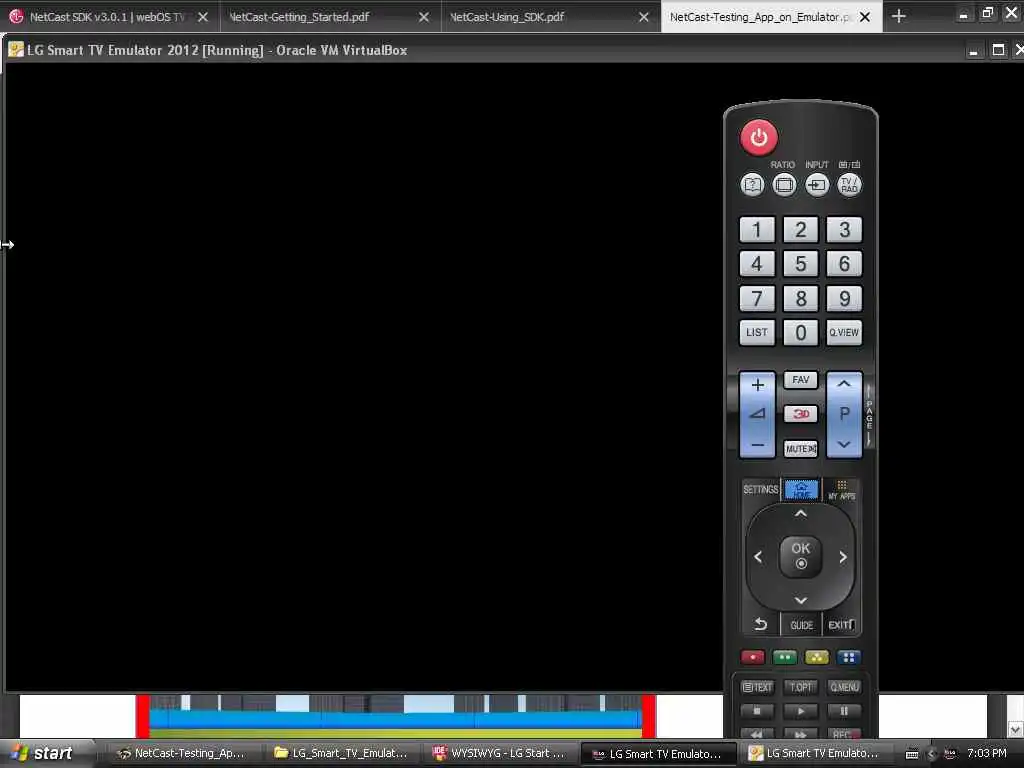Close the NetCast-Using_SDK.pdf tab
This screenshot has height=768, width=1024.
644,17
